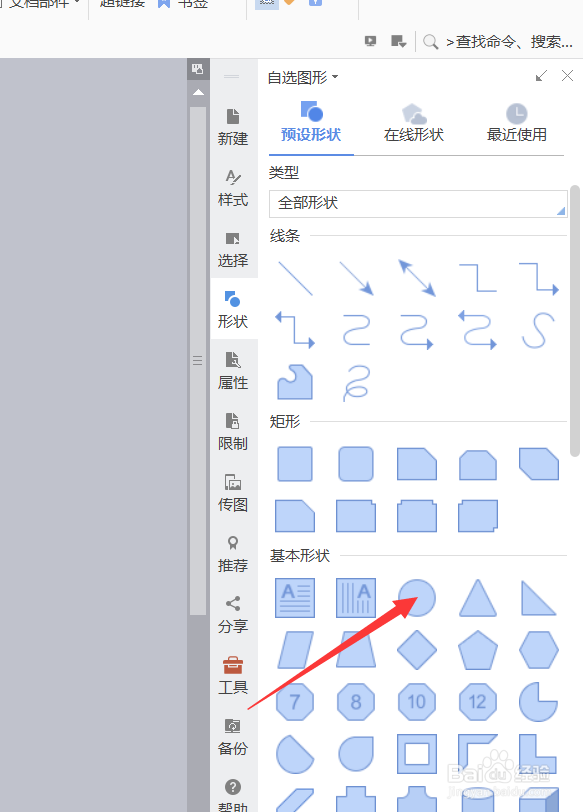Open the 全部形状 type dropdown
583x812 pixels.
click(418, 203)
